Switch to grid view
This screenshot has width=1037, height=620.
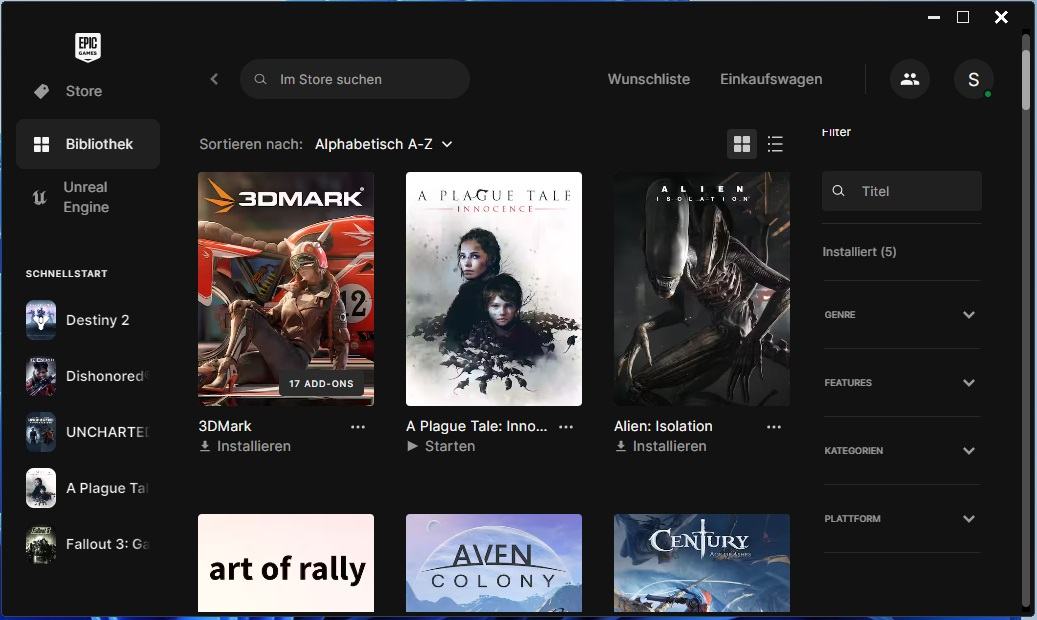click(742, 144)
